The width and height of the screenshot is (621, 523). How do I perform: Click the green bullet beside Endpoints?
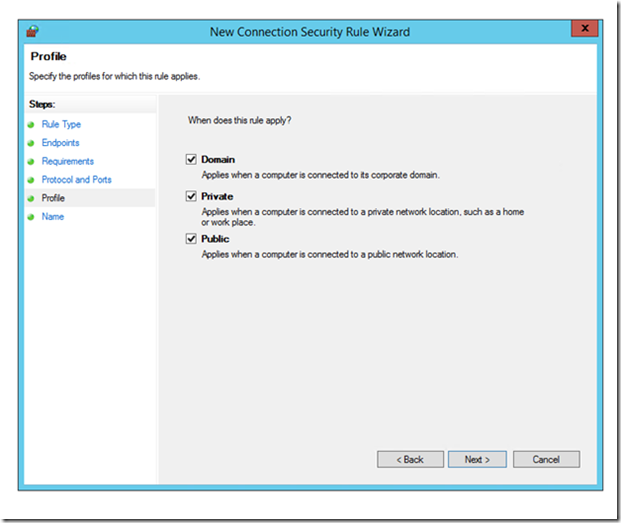click(31, 143)
